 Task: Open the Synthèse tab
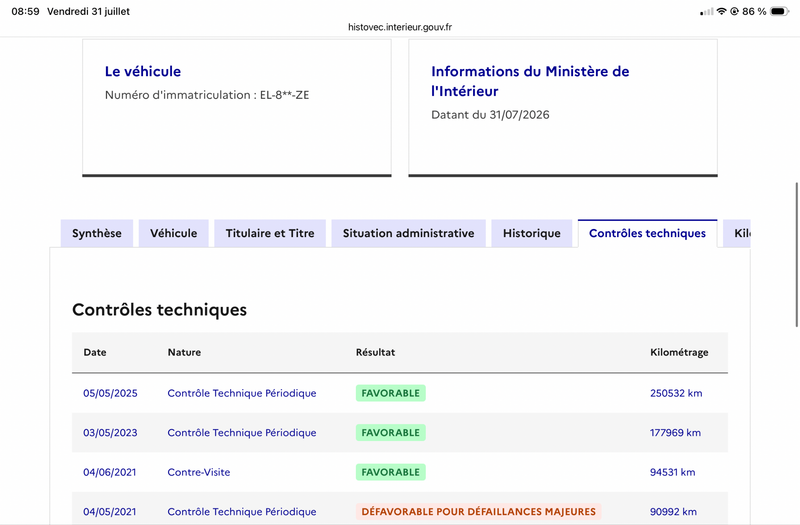pyautogui.click(x=97, y=233)
